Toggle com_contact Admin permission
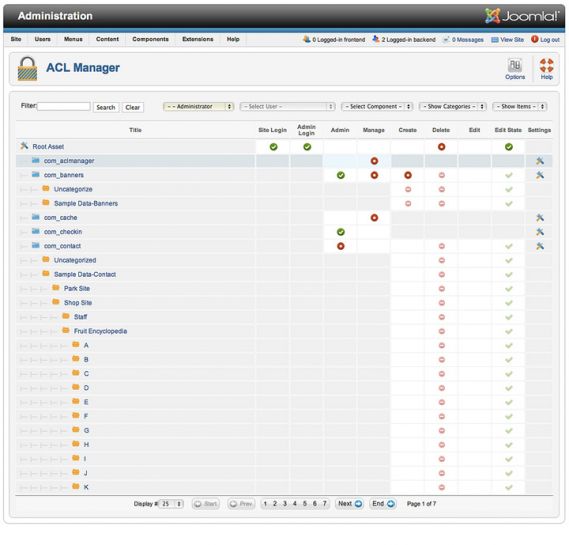 (340, 246)
